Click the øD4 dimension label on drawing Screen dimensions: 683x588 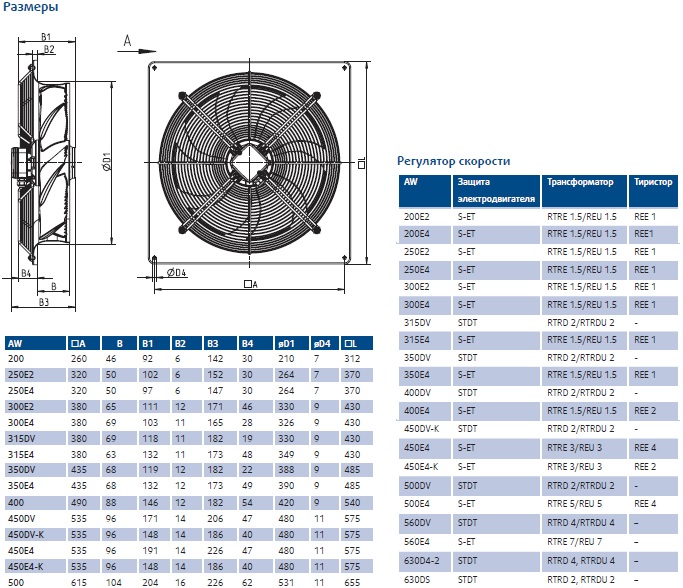(x=176, y=273)
